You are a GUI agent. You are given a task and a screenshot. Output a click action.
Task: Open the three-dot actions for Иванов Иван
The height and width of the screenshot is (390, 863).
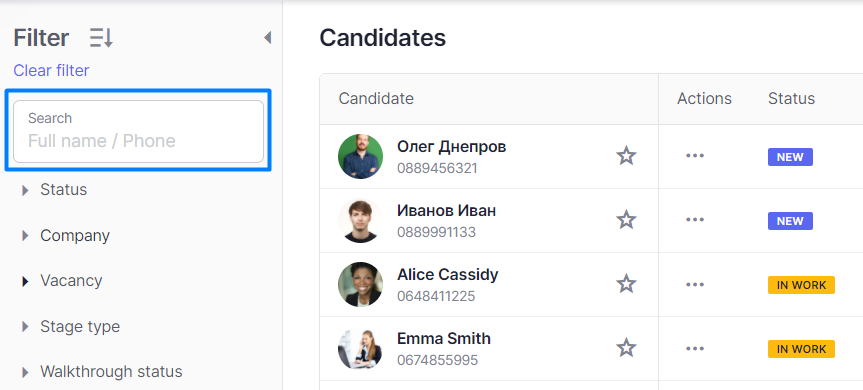coord(695,220)
